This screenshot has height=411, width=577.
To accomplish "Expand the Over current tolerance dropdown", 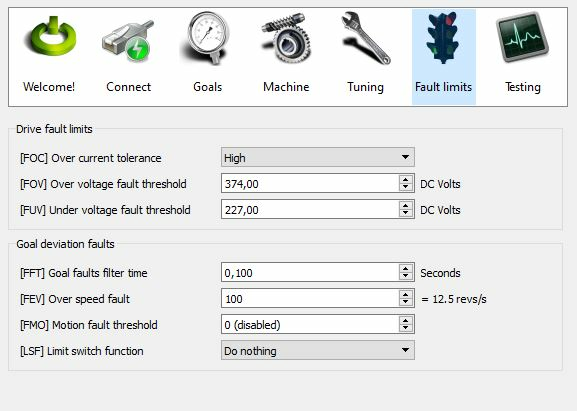I will [x=318, y=157].
